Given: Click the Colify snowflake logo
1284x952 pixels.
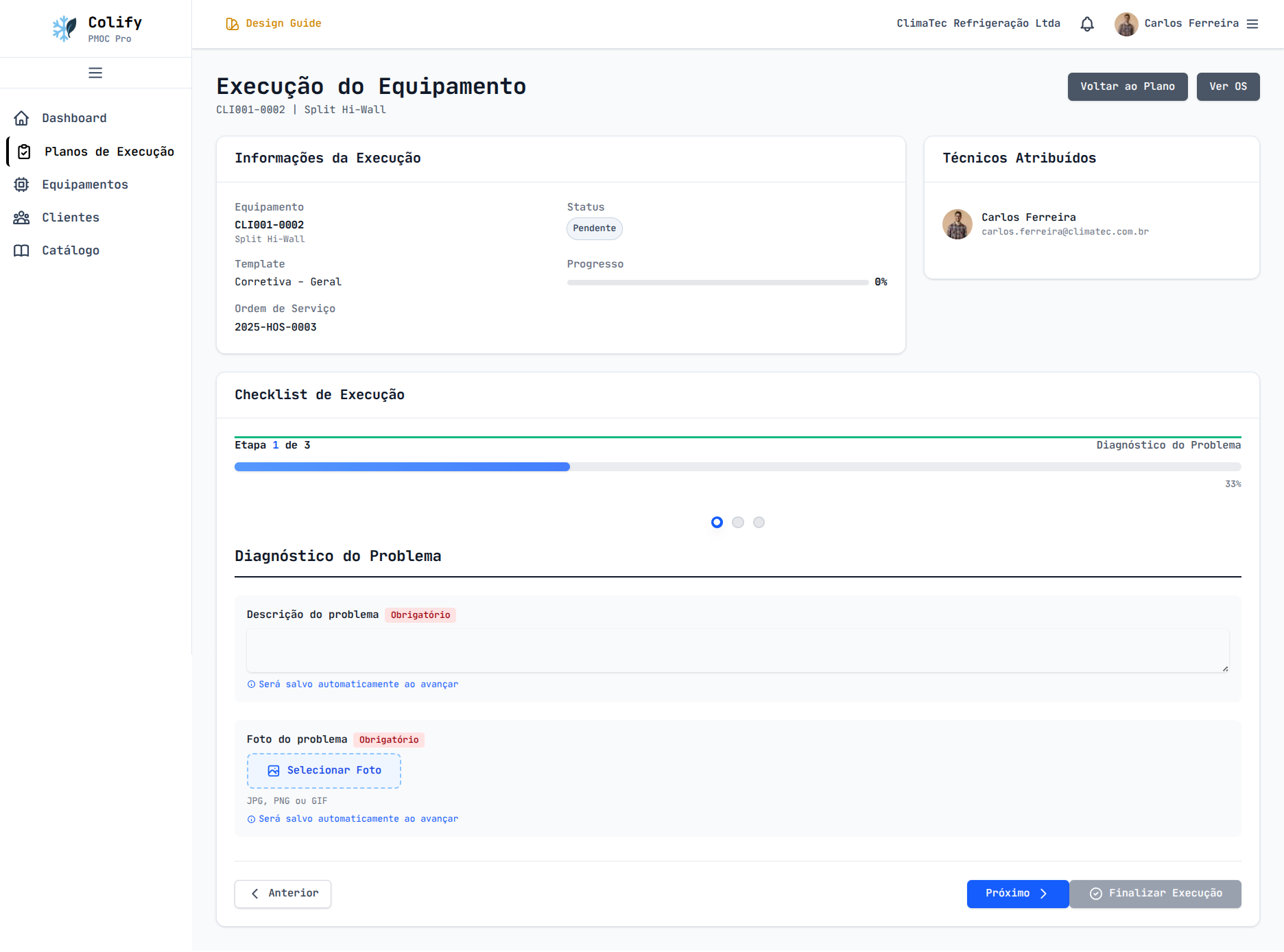Looking at the screenshot, I should coord(64,28).
